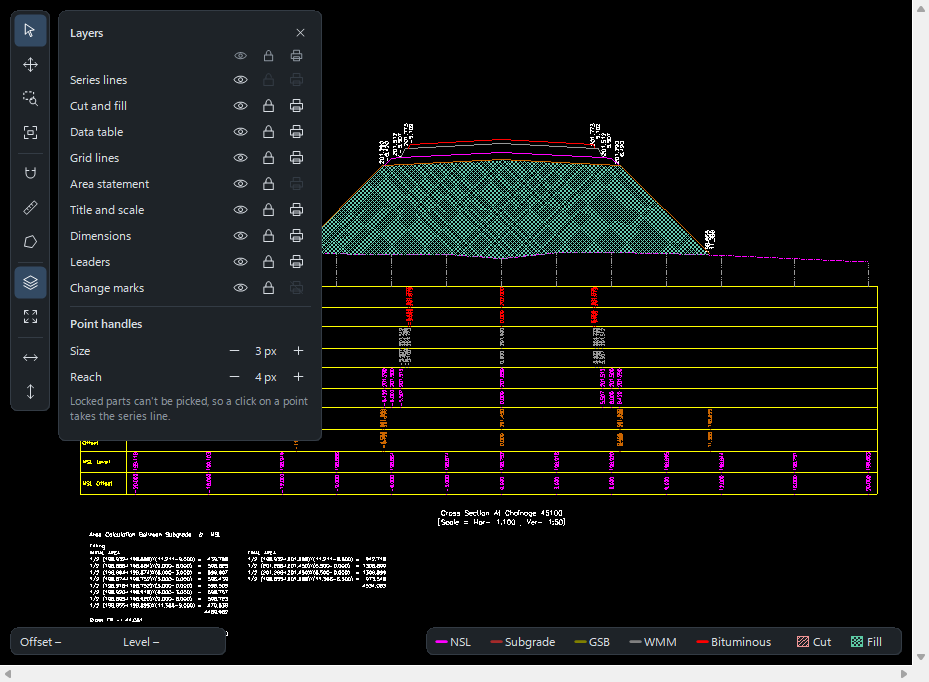Increase point handle Reach
The width and height of the screenshot is (929, 682).
299,377
